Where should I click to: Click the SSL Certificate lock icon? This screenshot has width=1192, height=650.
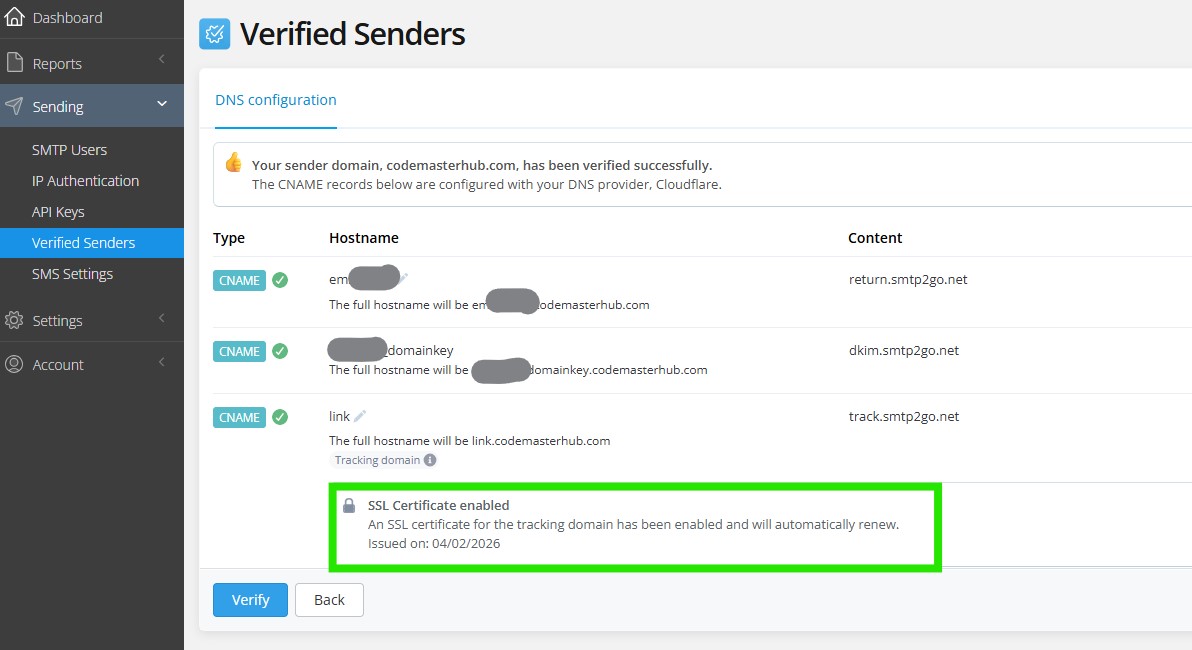tap(349, 506)
